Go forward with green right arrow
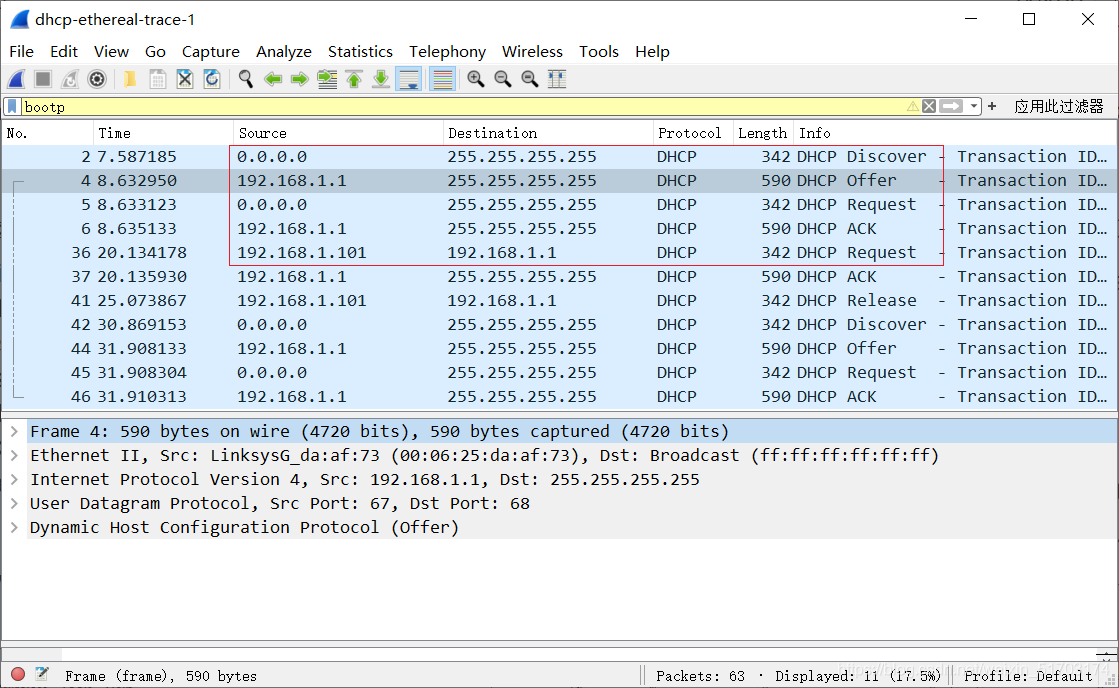 click(300, 79)
